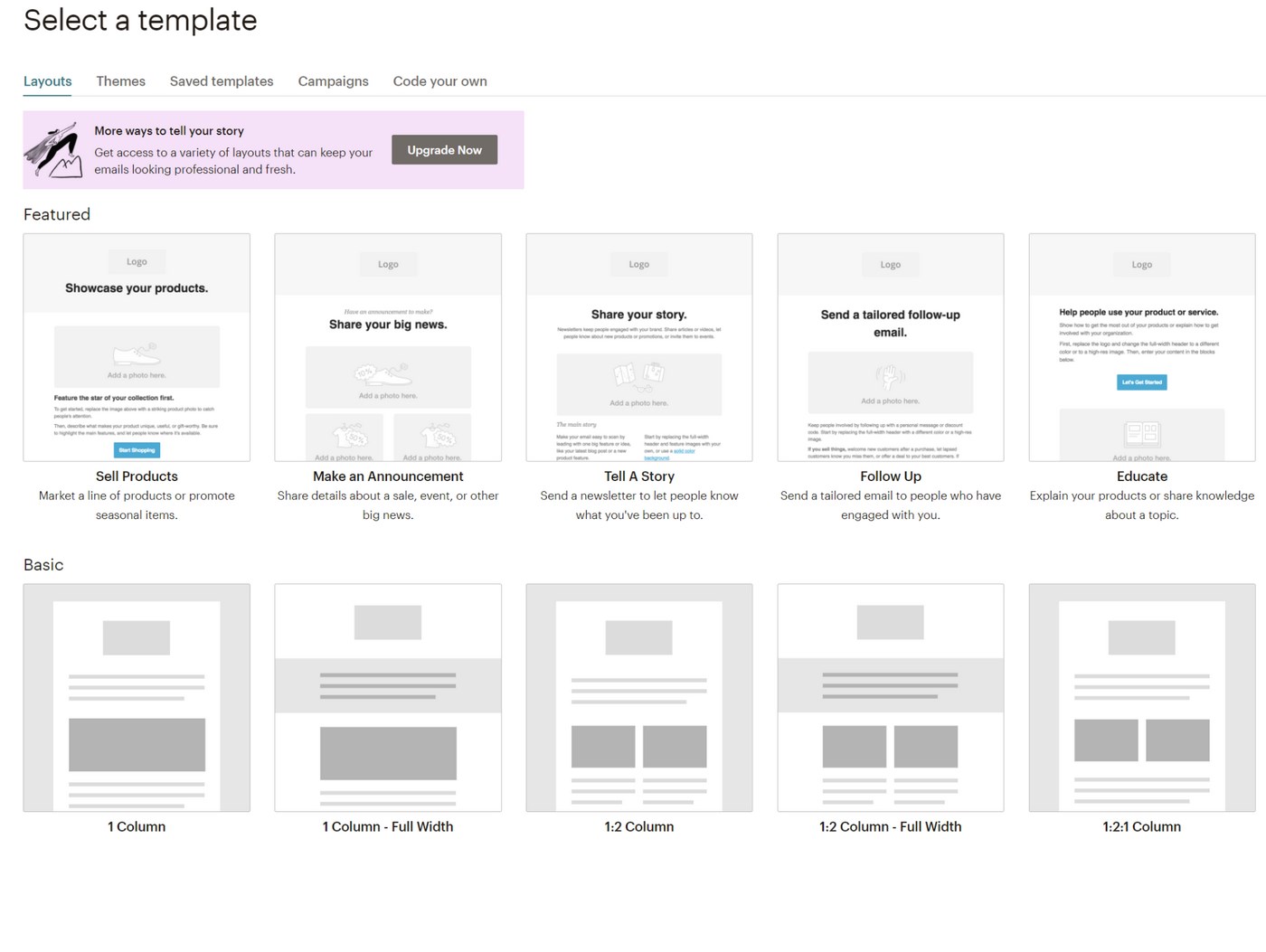1266x952 pixels.
Task: Click the Educate title
Action: click(x=1142, y=476)
